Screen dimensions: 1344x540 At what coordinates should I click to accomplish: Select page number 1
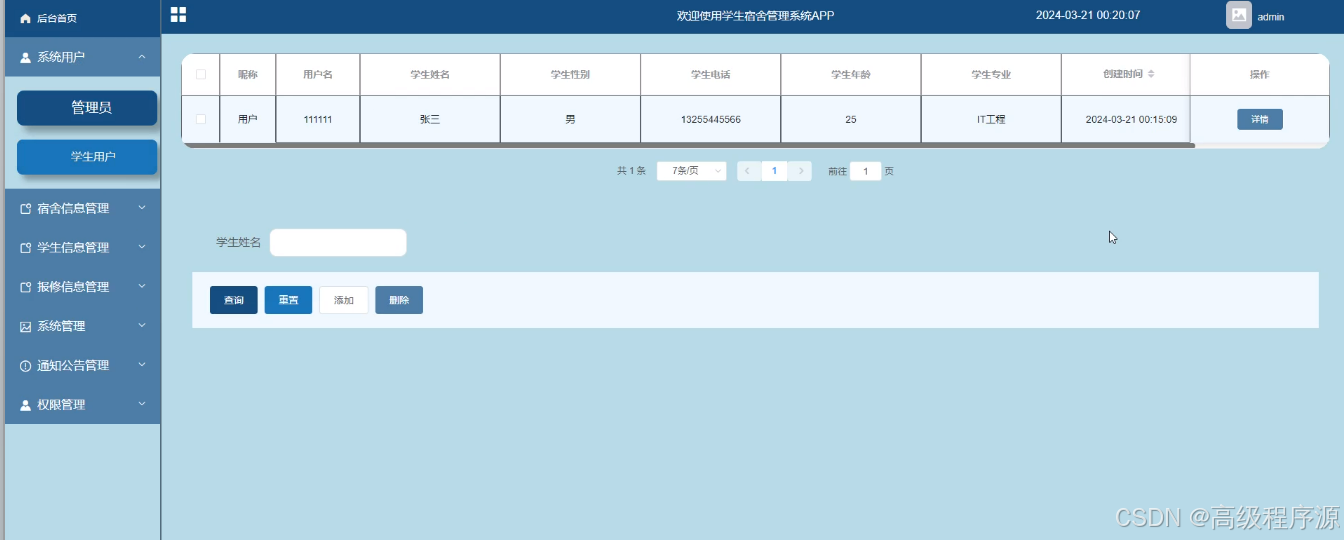click(774, 171)
